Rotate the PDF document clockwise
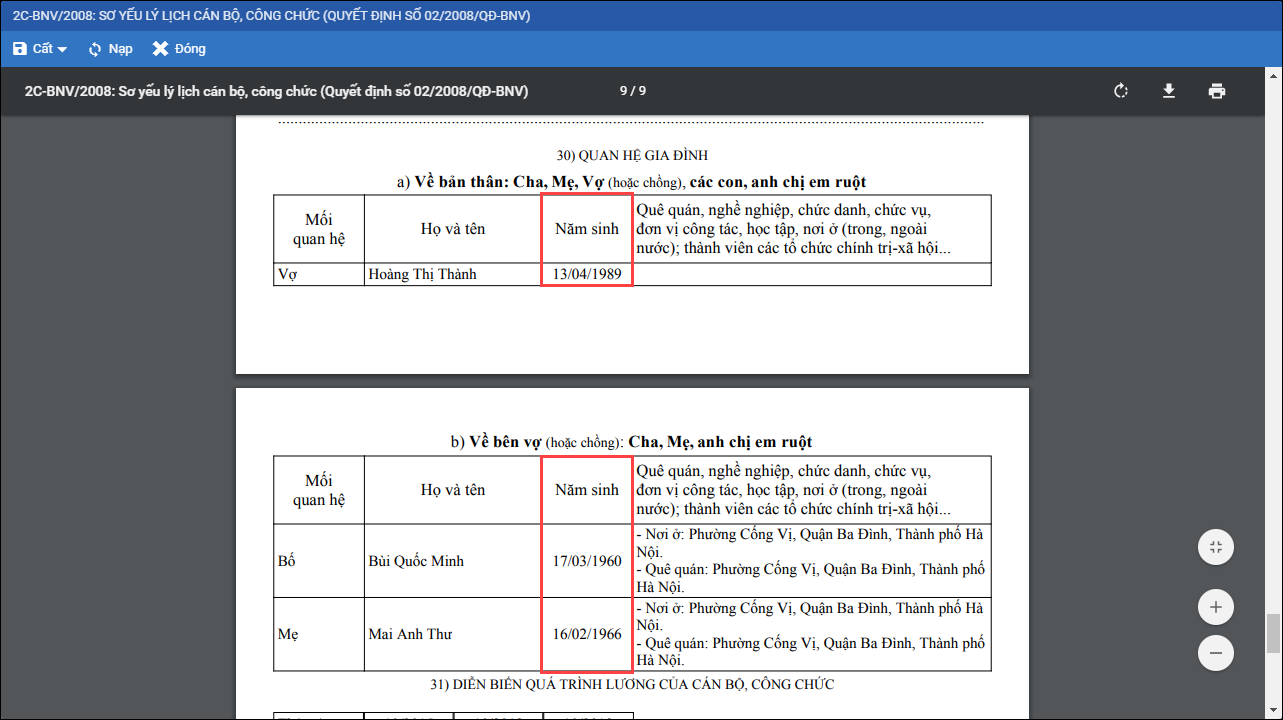1283x720 pixels. coord(1121,91)
